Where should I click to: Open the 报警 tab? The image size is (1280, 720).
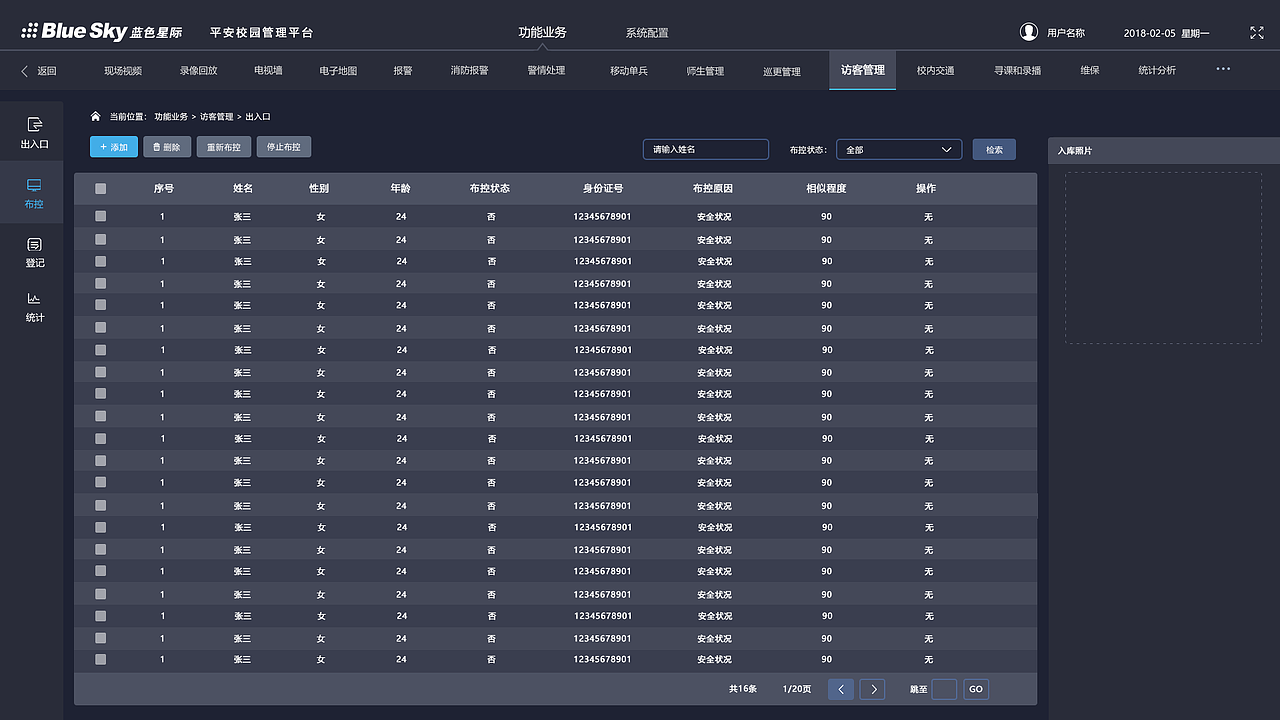403,71
